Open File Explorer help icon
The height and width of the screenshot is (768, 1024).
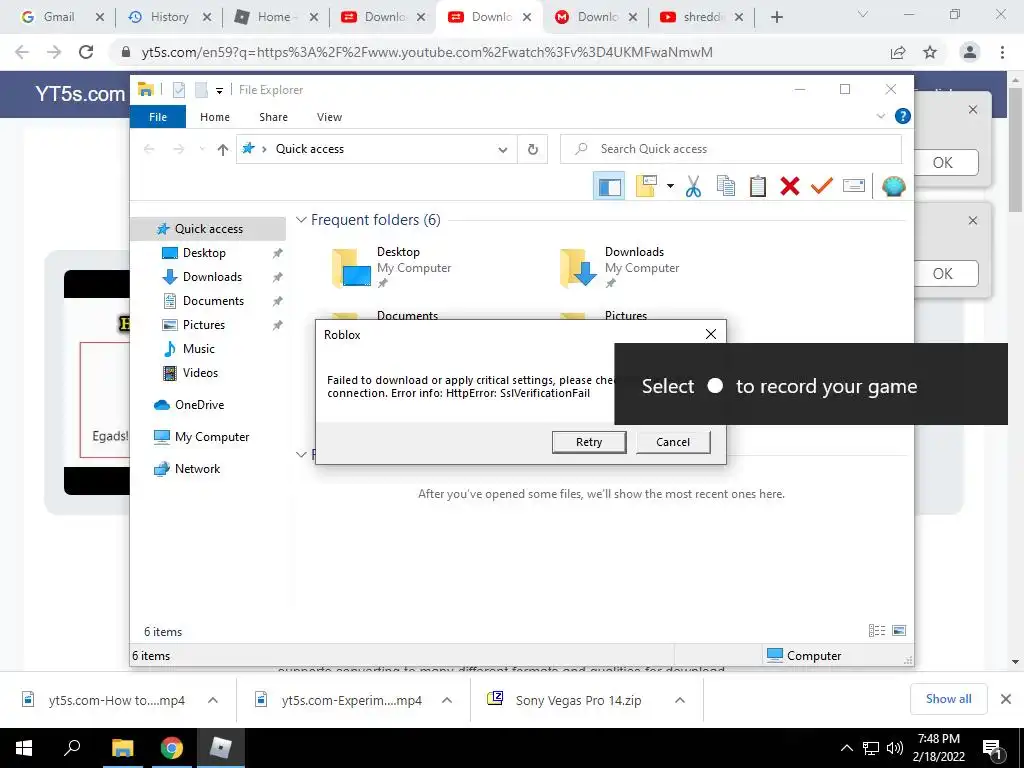pyautogui.click(x=903, y=116)
